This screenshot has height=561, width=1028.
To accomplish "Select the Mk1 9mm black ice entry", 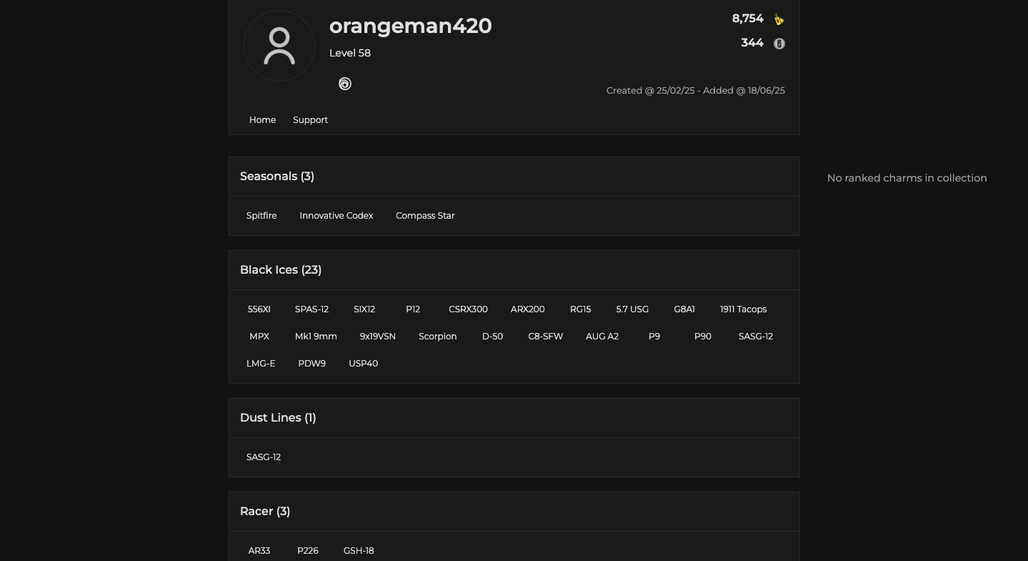I will (316, 336).
